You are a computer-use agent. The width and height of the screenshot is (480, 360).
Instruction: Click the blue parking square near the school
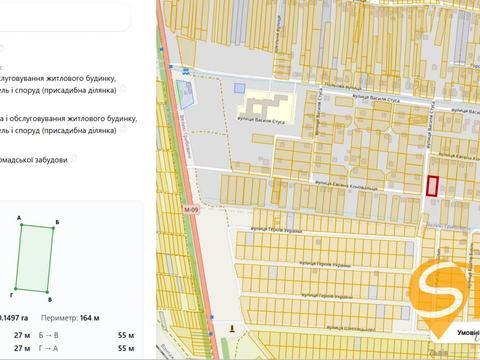[239, 88]
